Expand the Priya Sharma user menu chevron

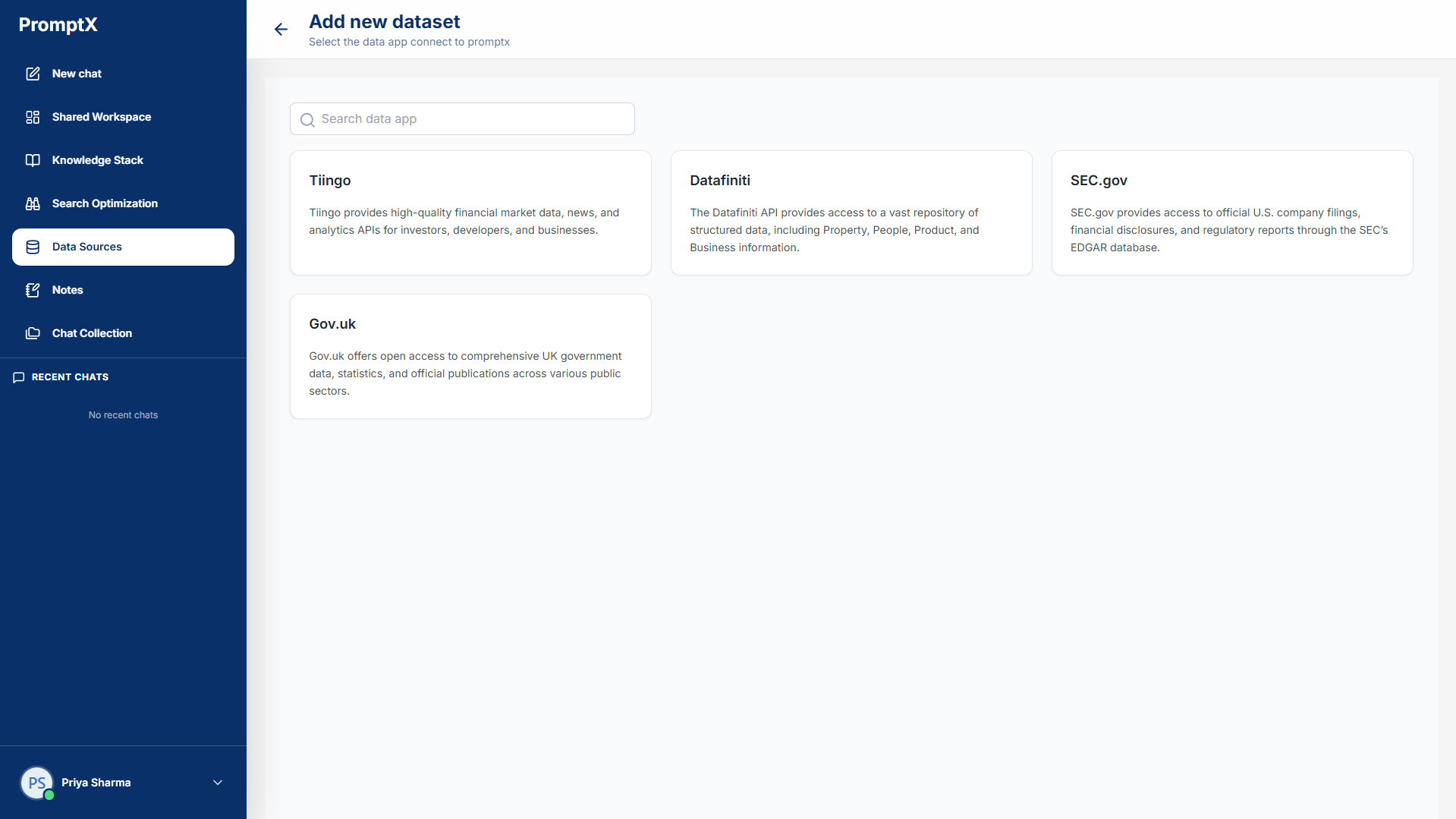point(218,783)
